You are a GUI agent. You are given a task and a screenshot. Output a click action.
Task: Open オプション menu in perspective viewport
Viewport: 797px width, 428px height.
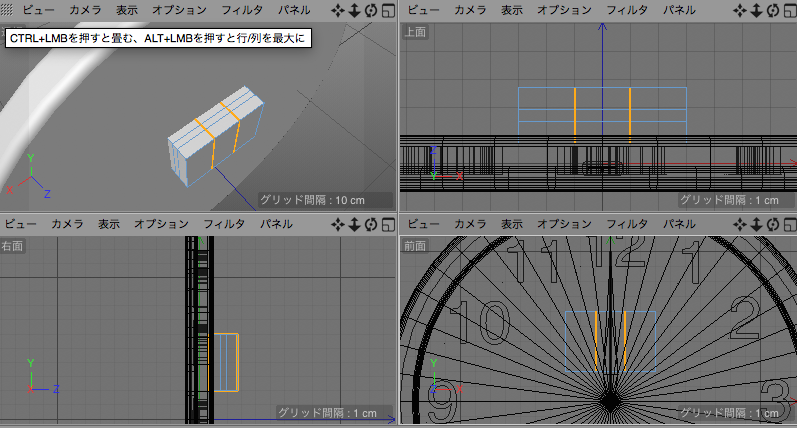[x=179, y=10]
